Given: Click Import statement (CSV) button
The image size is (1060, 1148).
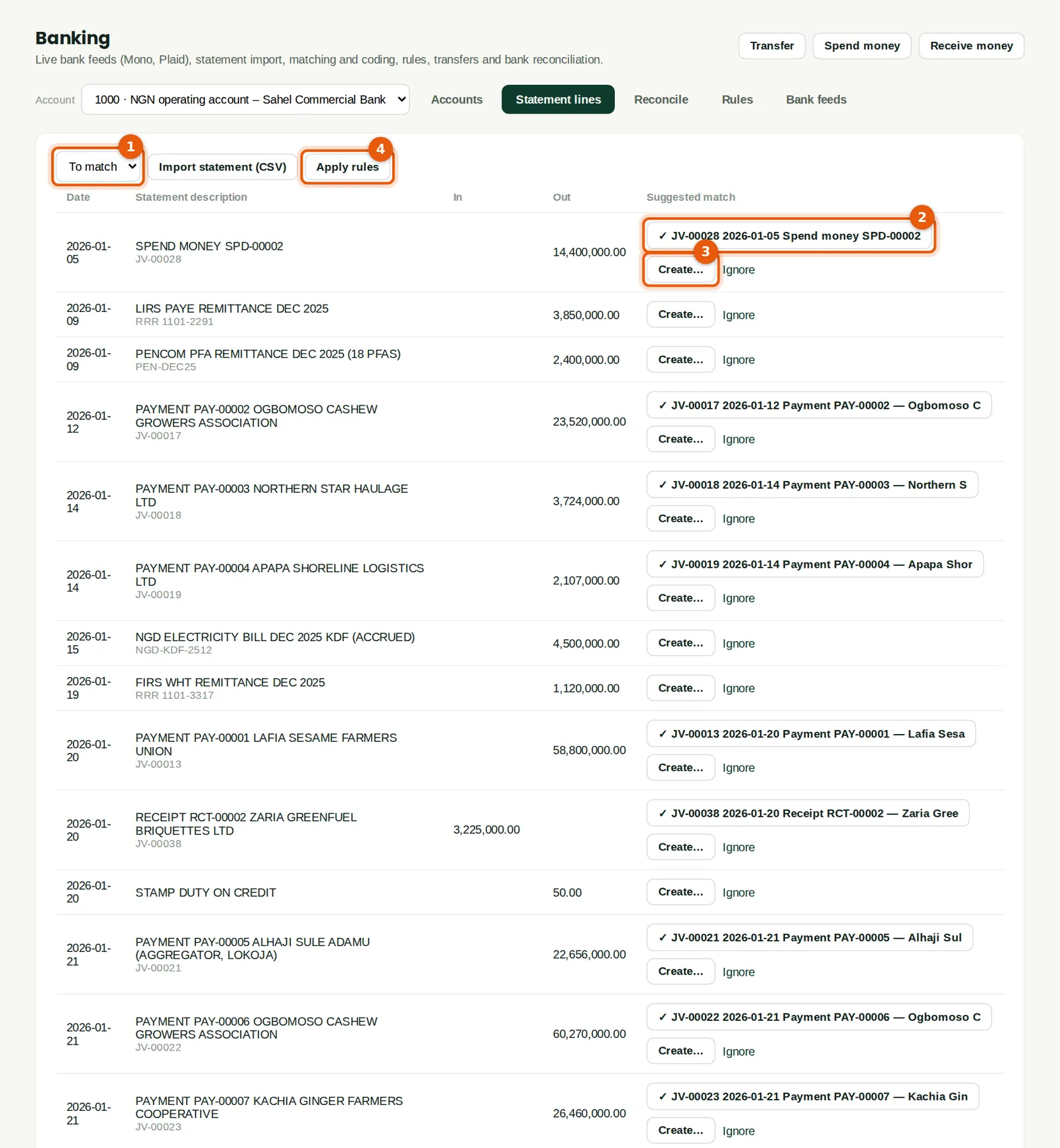Looking at the screenshot, I should click(x=223, y=167).
